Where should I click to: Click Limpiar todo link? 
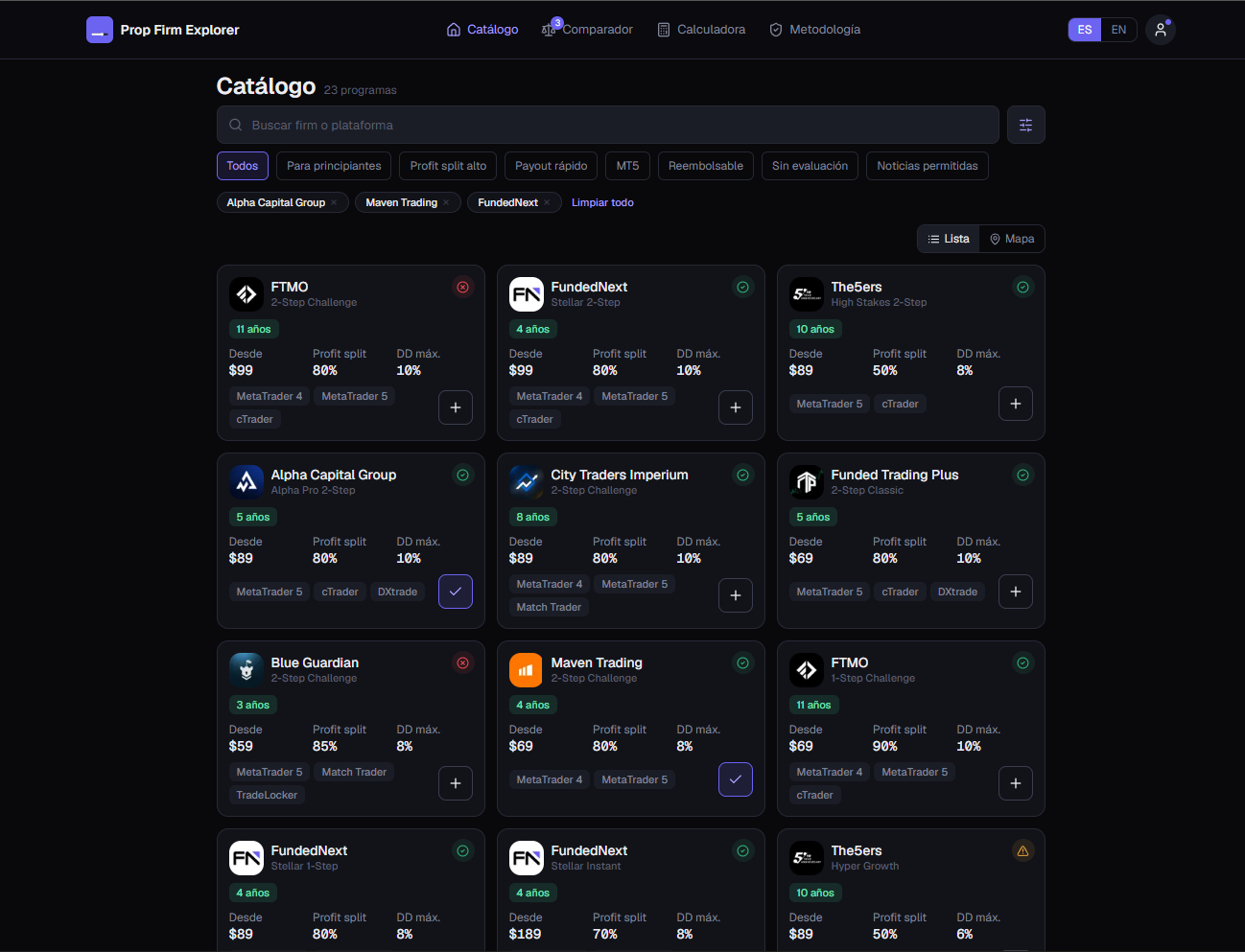(x=602, y=202)
